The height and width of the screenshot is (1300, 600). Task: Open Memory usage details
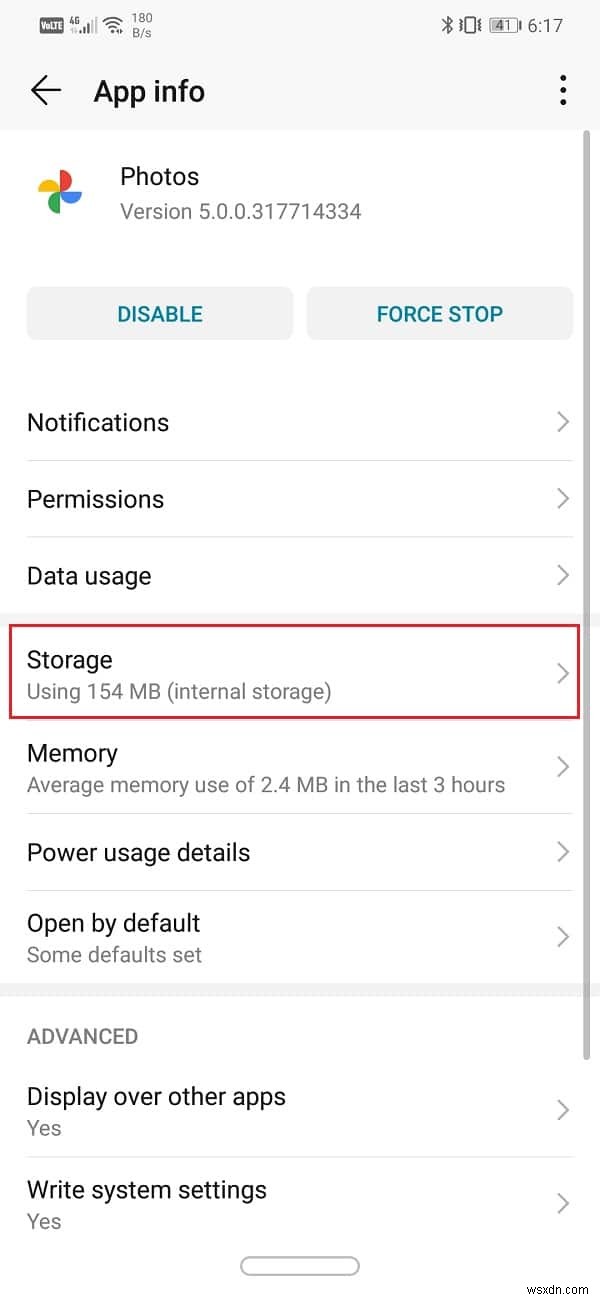[x=300, y=767]
